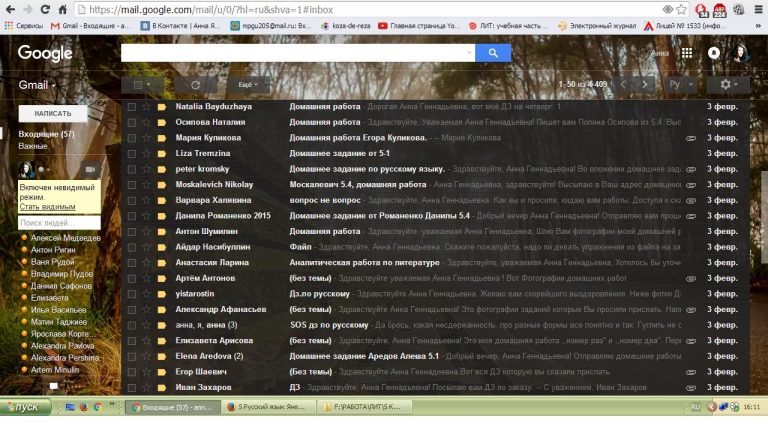Screen dimensions: 768x432
Task: Go to the next page of emails
Action: (x=648, y=85)
